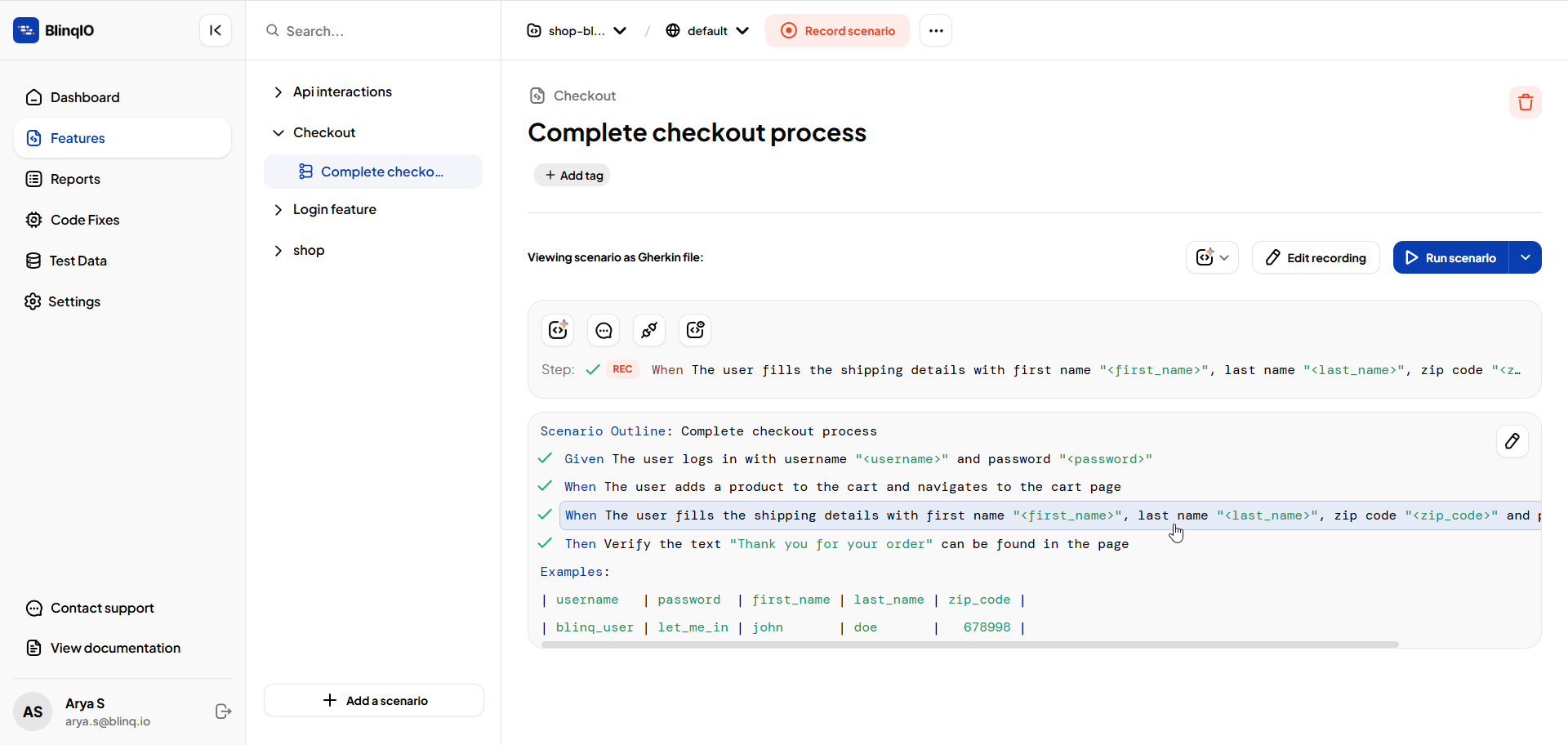This screenshot has height=745, width=1568.
Task: Click the BlinqIO logo
Action: coord(54,30)
